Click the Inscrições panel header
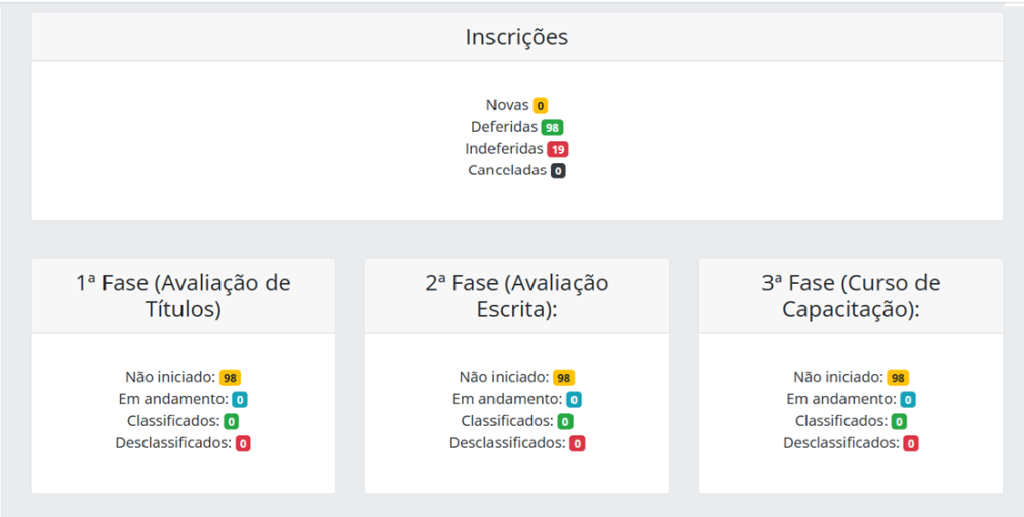Image resolution: width=1024 pixels, height=517 pixels. 517,37
